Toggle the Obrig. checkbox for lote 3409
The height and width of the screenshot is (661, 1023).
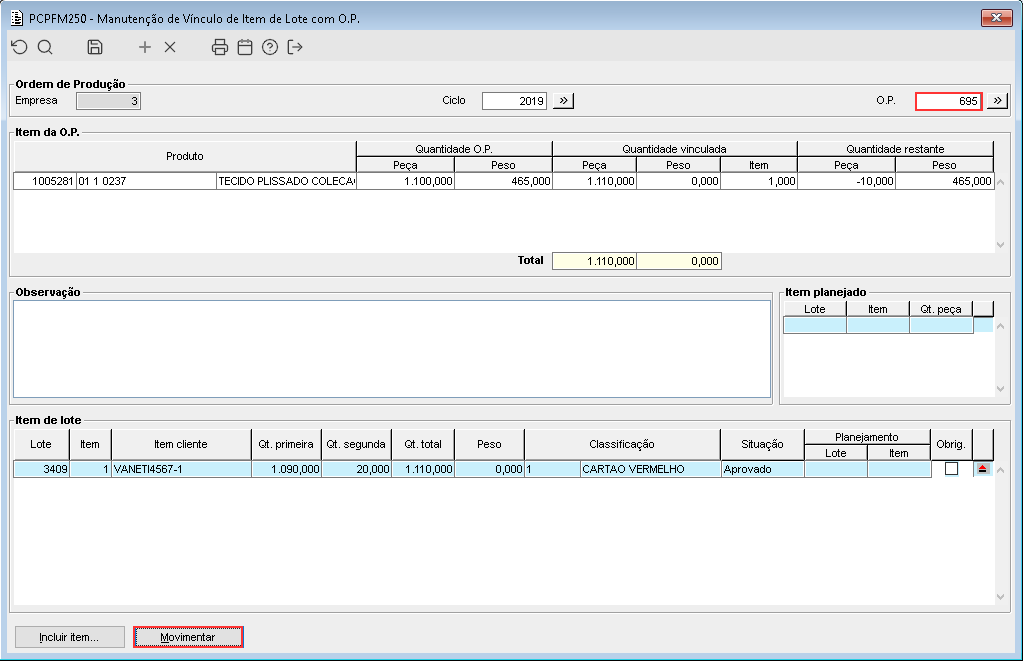click(951, 469)
